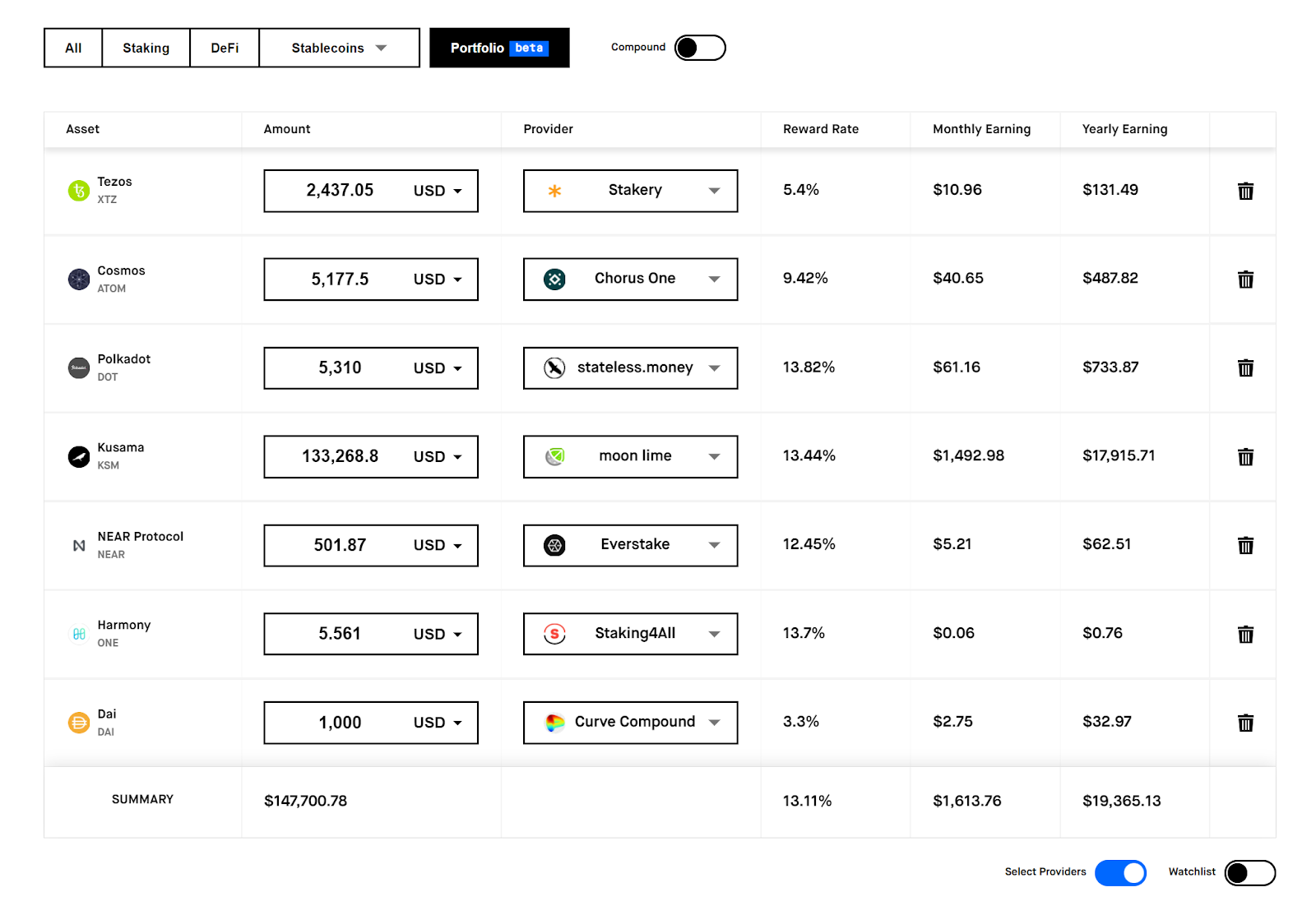This screenshot has width=1316, height=915.
Task: Click the summary total $147,700.78
Action: (305, 801)
